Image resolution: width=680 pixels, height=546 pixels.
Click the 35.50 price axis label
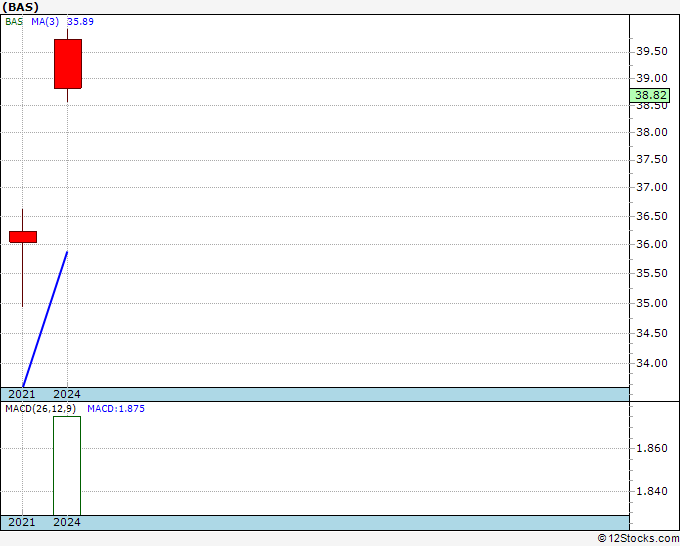651,273
